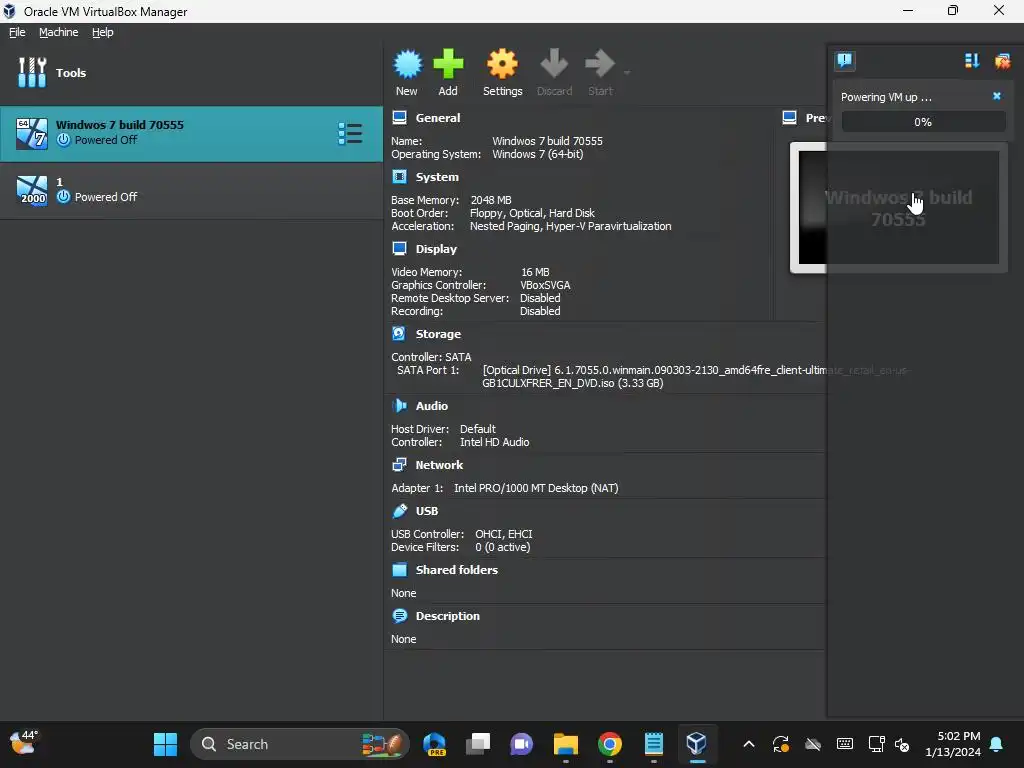This screenshot has width=1024, height=768.
Task: Open the File menu
Action: (x=17, y=32)
